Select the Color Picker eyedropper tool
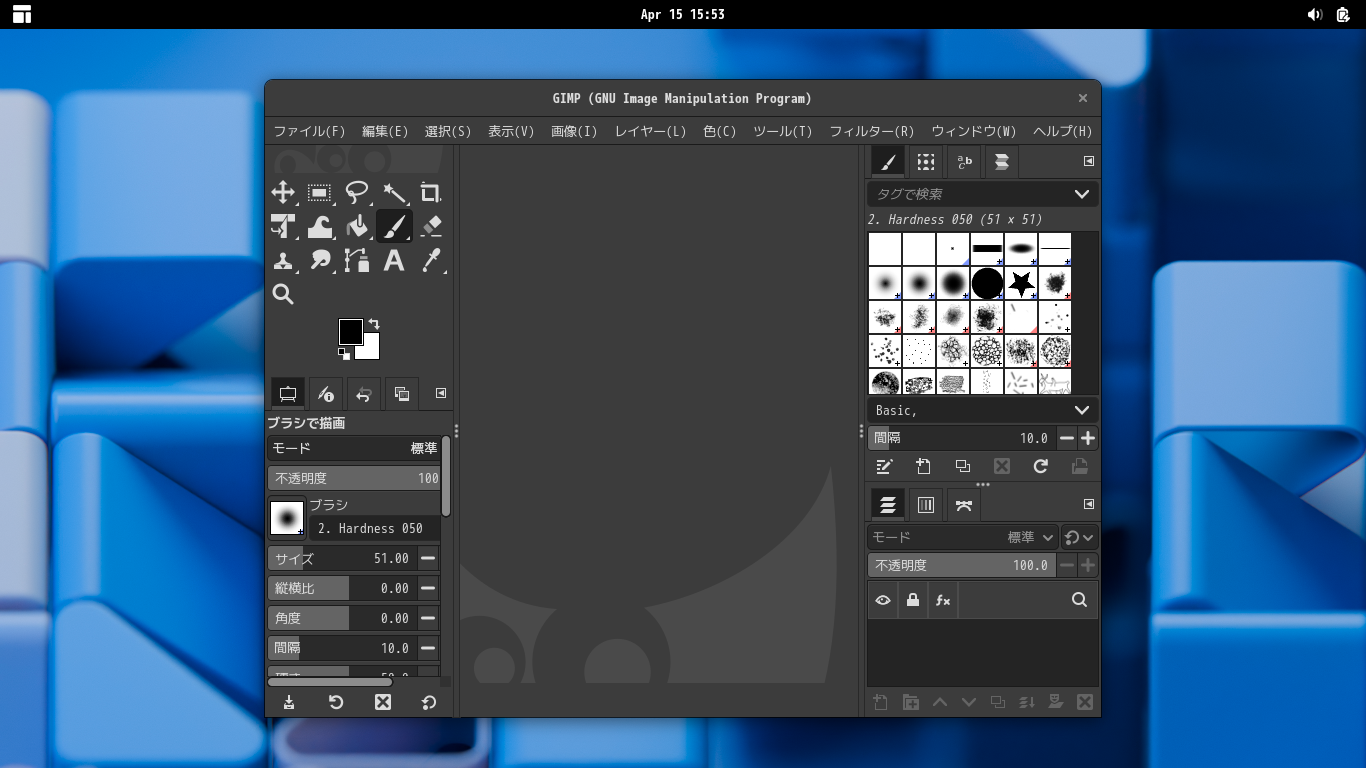1366x768 pixels. tap(431, 261)
